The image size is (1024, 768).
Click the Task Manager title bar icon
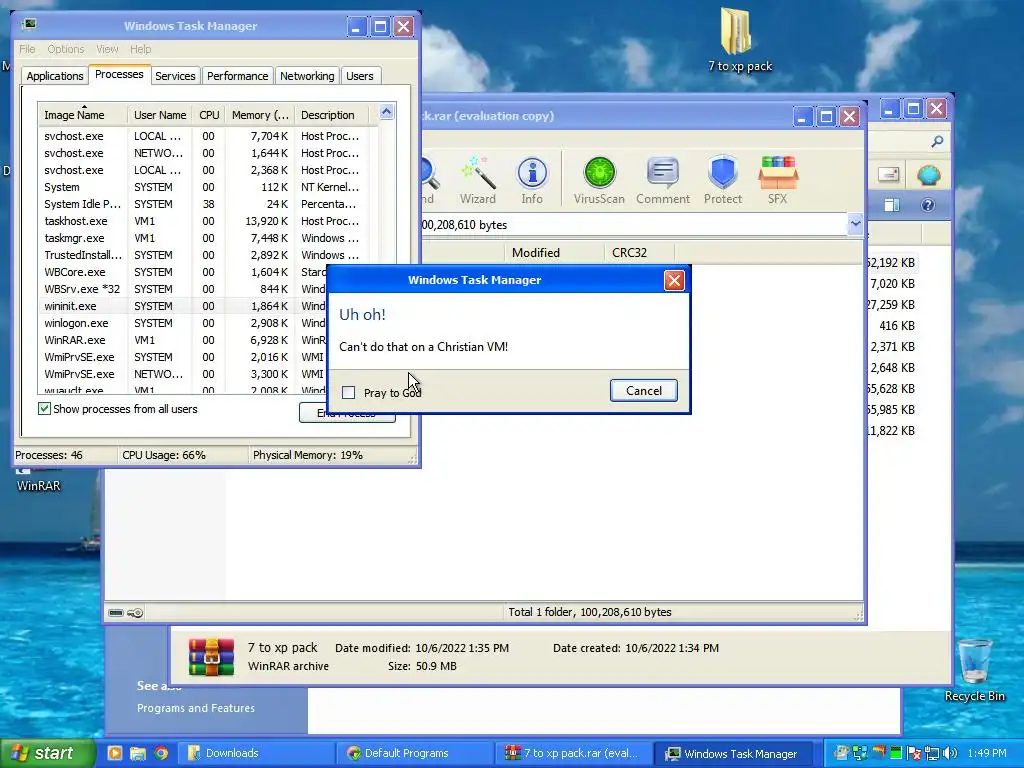(29, 25)
